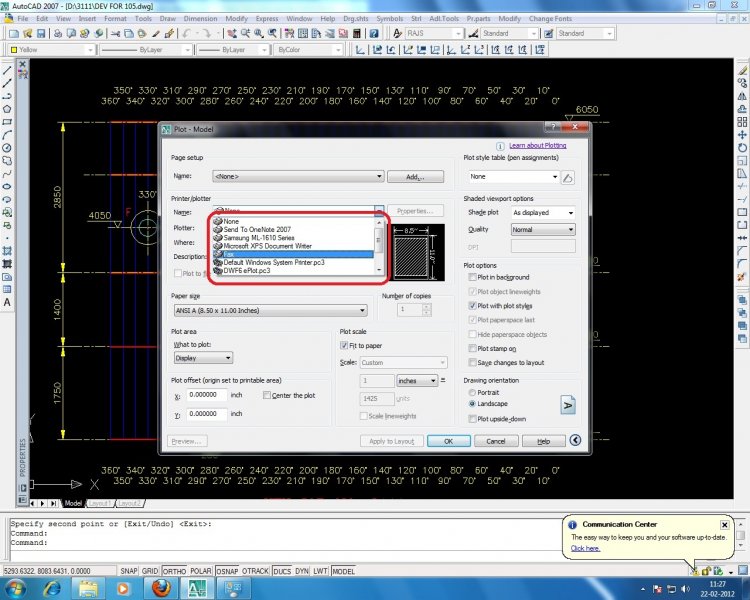Enable Plot stamp on checkbox
750x600 pixels.
(x=472, y=348)
